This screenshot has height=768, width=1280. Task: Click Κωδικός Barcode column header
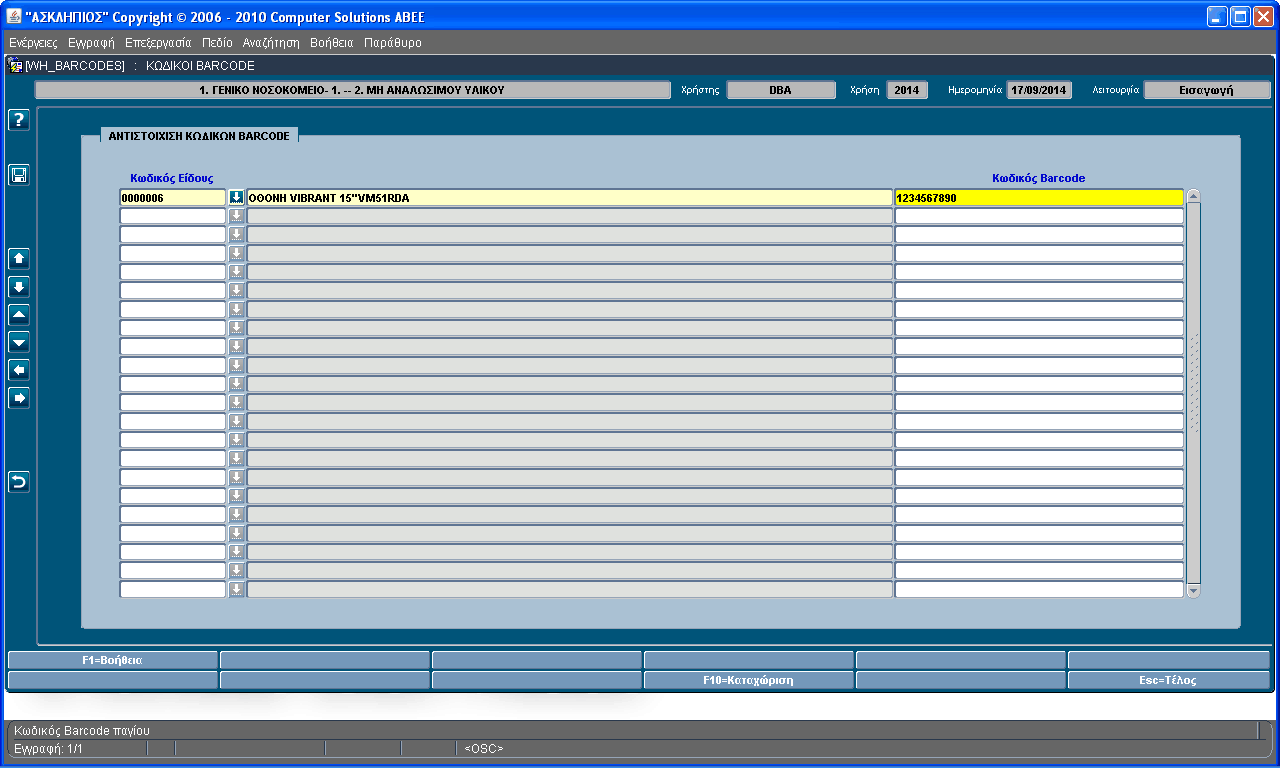tap(1038, 178)
